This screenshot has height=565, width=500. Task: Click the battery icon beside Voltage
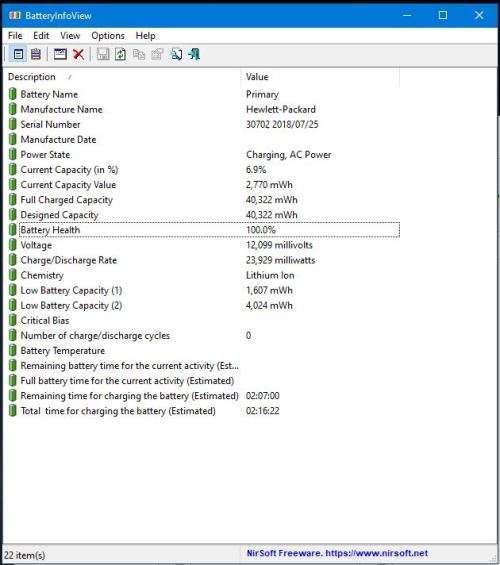[x=13, y=245]
